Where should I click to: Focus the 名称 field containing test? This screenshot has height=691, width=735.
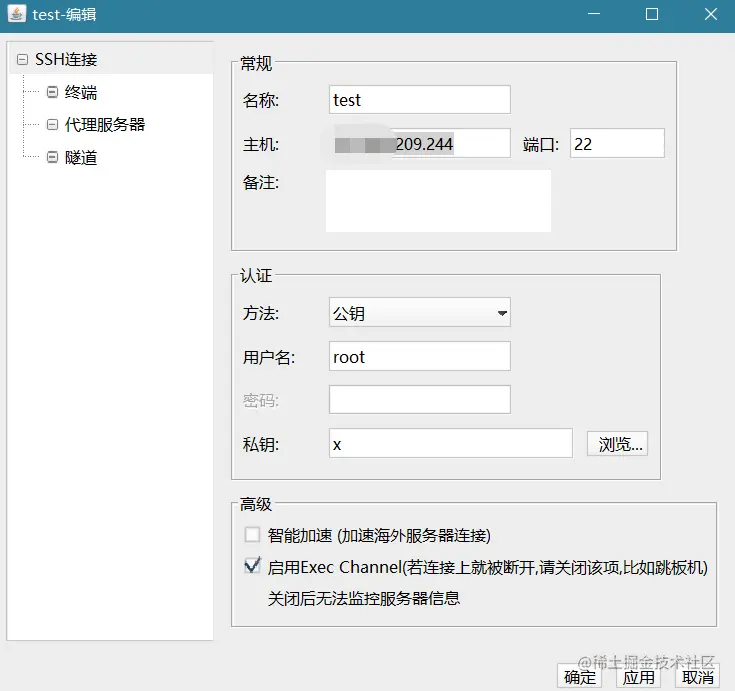(420, 99)
